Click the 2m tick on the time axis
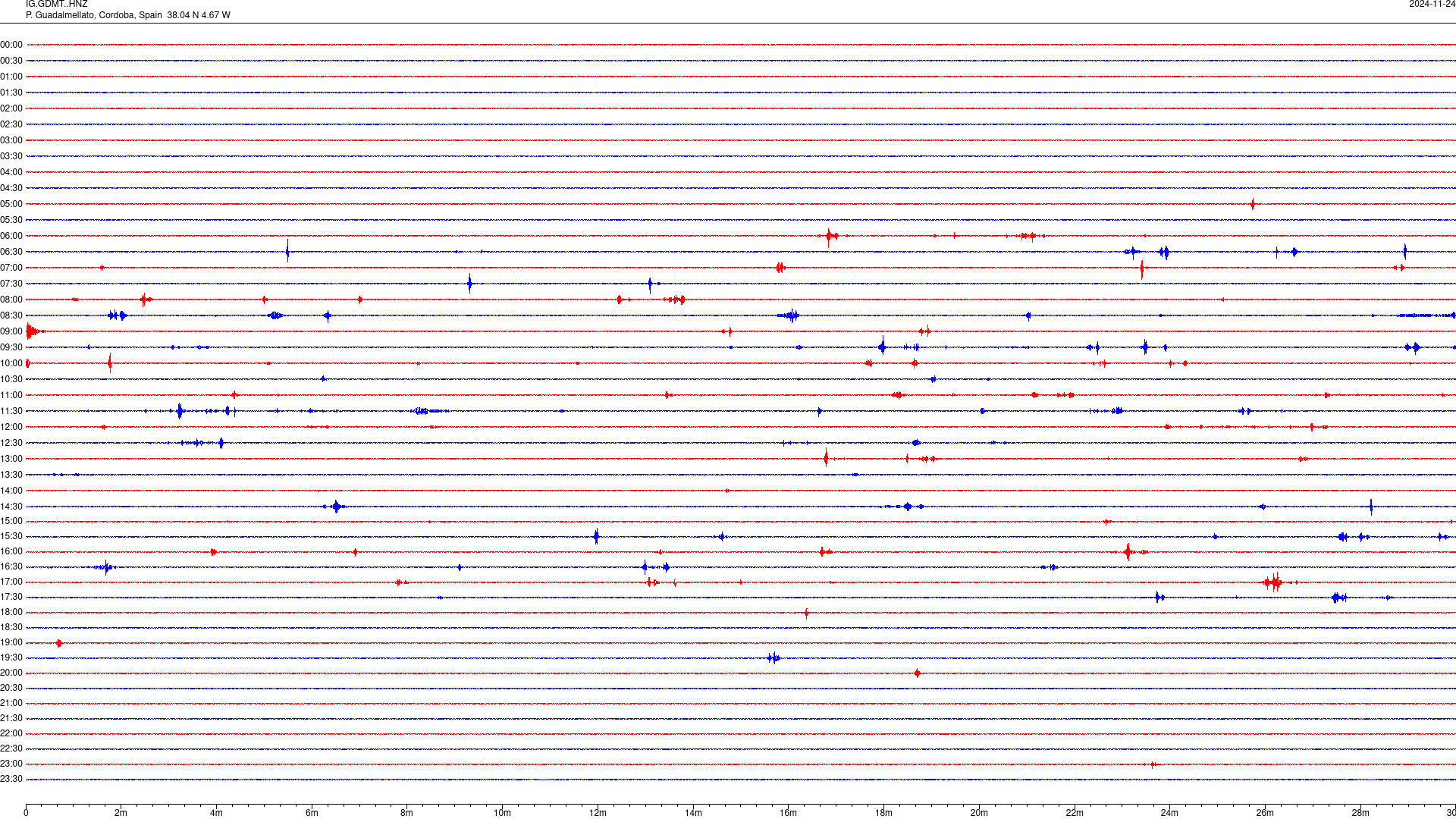 [121, 813]
